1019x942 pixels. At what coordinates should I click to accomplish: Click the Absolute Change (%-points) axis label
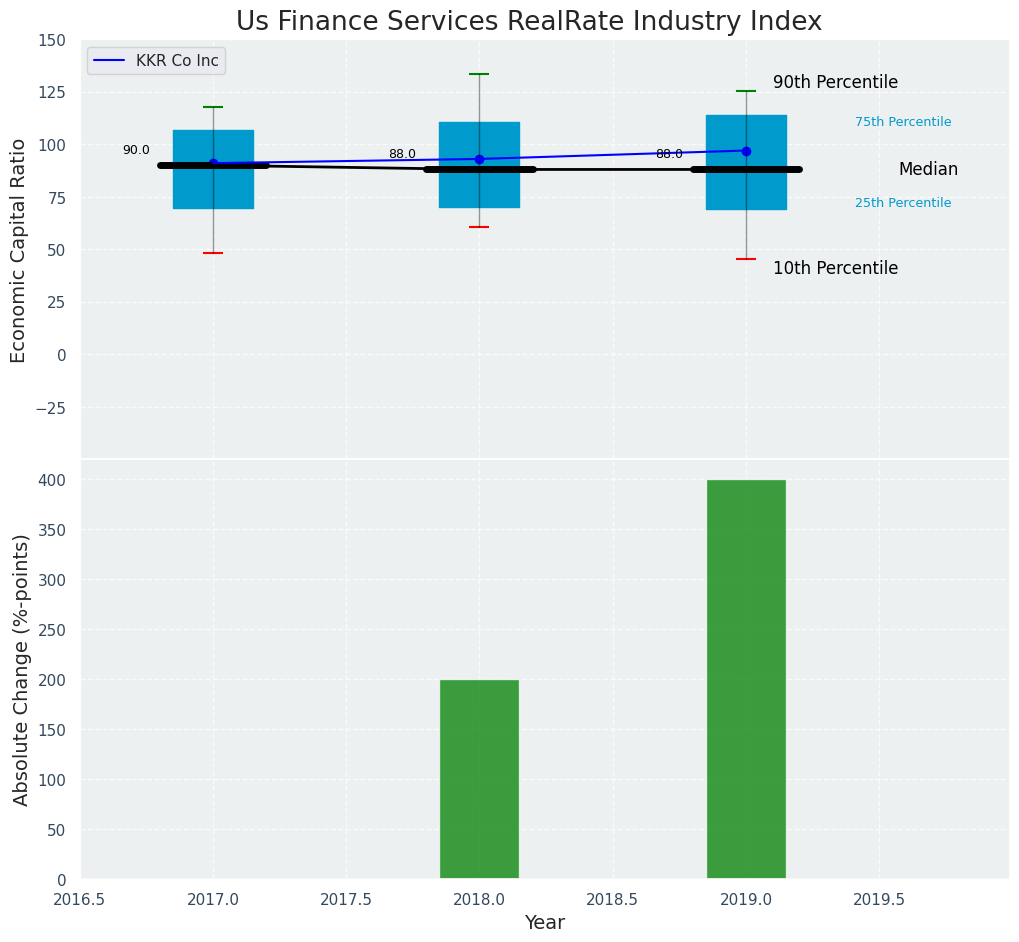pos(21,669)
